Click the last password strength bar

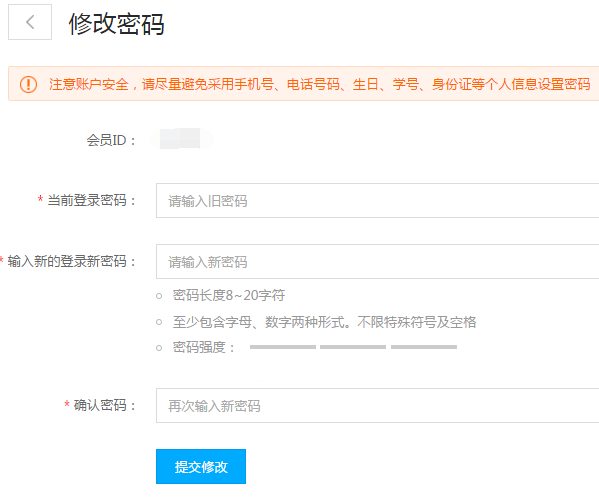click(x=424, y=347)
